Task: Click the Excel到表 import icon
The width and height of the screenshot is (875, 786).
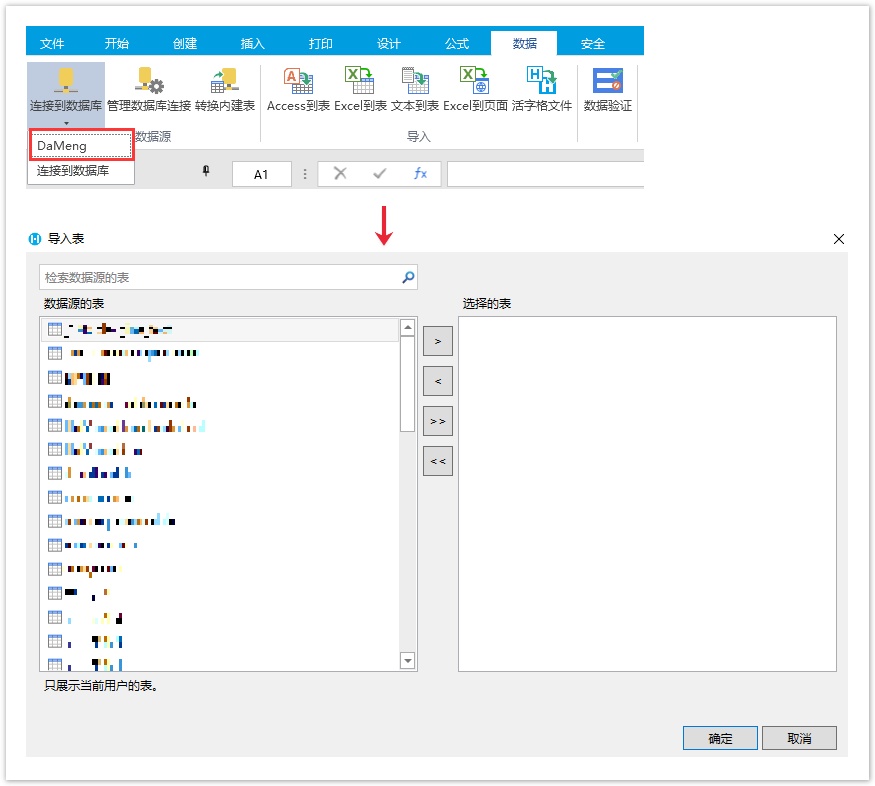Action: tap(360, 82)
